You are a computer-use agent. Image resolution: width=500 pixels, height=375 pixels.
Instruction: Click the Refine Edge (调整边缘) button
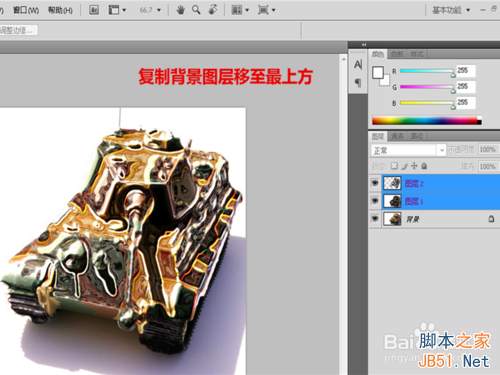click(18, 30)
